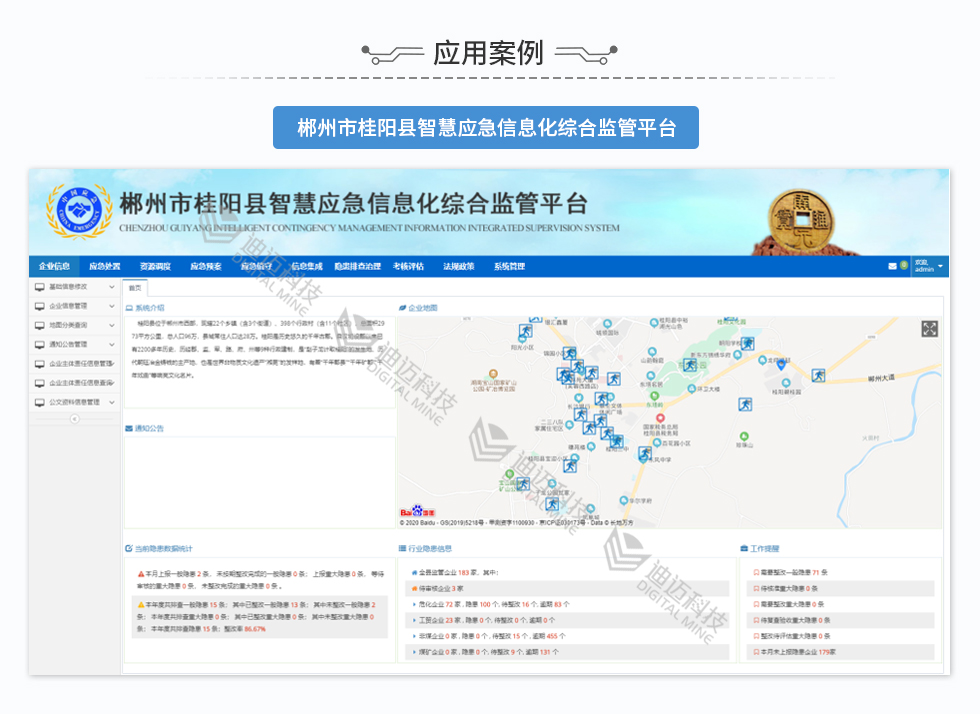980x714 pixels.
Task: Open the 系统管理 navigation menu
Action: coord(508,267)
